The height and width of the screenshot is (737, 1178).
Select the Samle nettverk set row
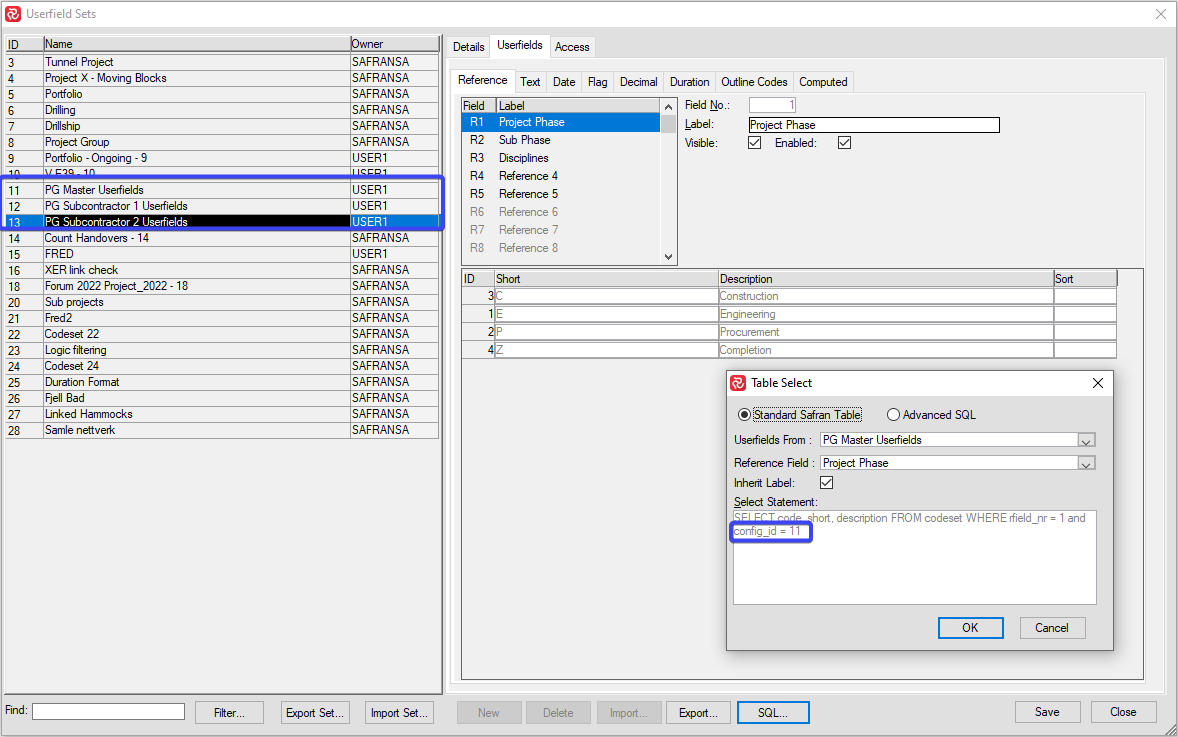222,430
